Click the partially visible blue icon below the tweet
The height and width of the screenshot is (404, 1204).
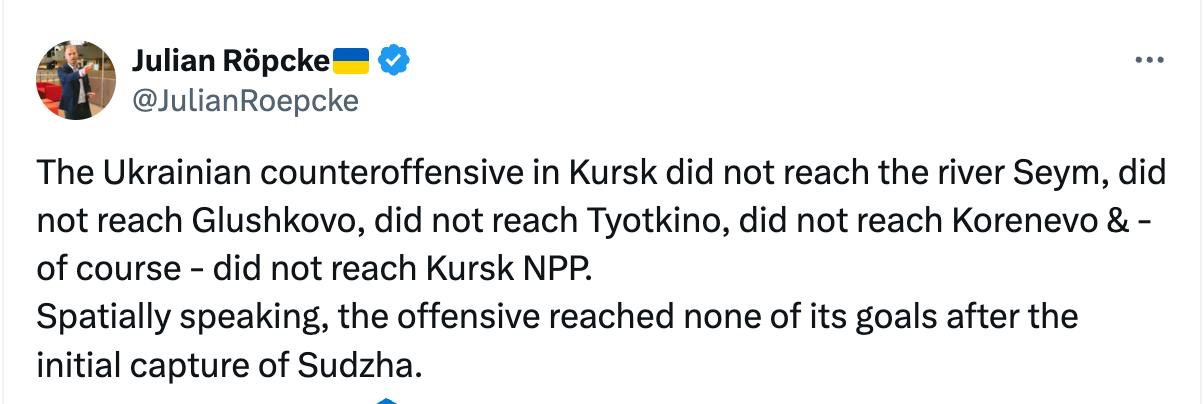click(388, 401)
